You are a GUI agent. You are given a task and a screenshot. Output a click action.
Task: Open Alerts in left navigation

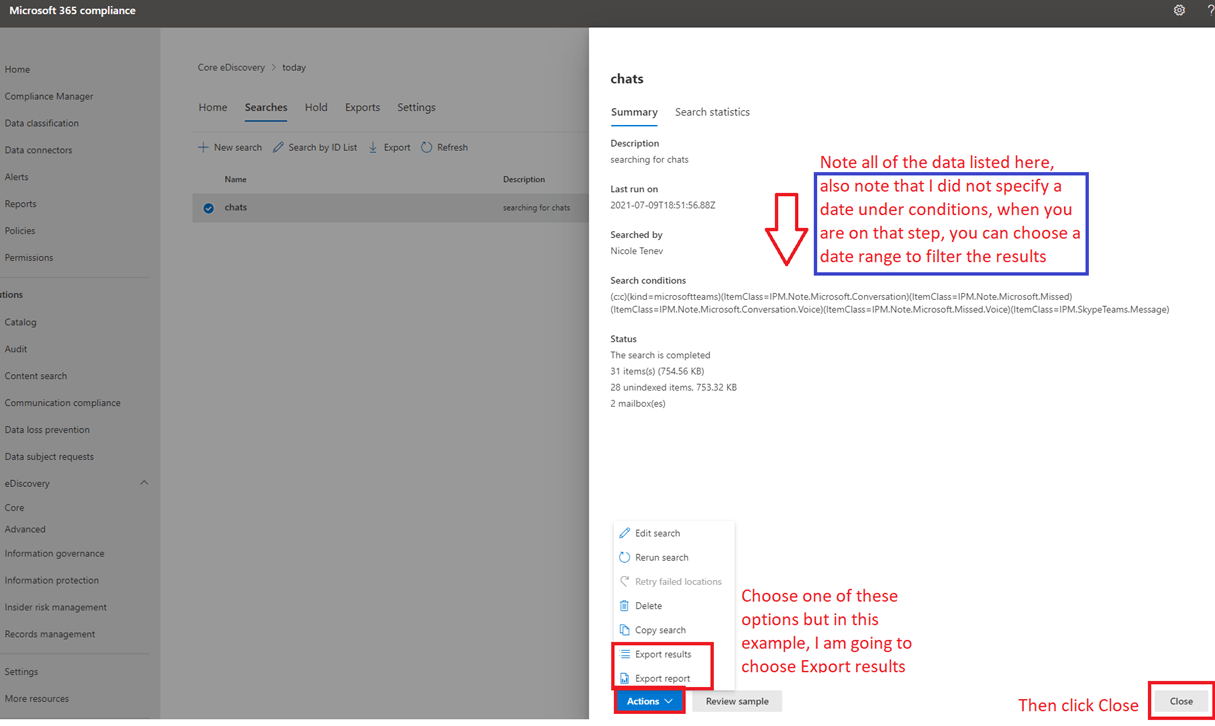pos(16,177)
